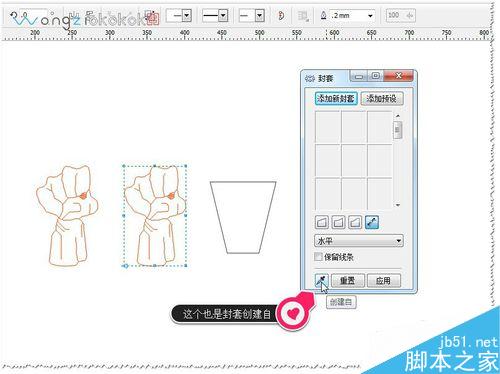Click the close curve toolbar icon
Viewport: 500px width, 374px height.
pyautogui.click(x=281, y=16)
